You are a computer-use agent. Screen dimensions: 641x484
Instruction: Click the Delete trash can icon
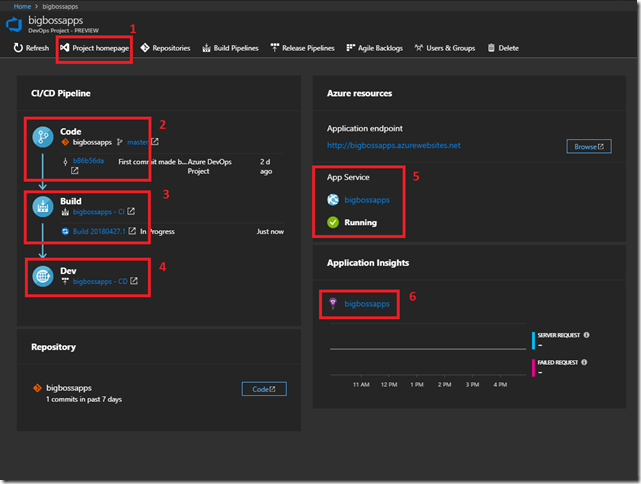pyautogui.click(x=491, y=48)
